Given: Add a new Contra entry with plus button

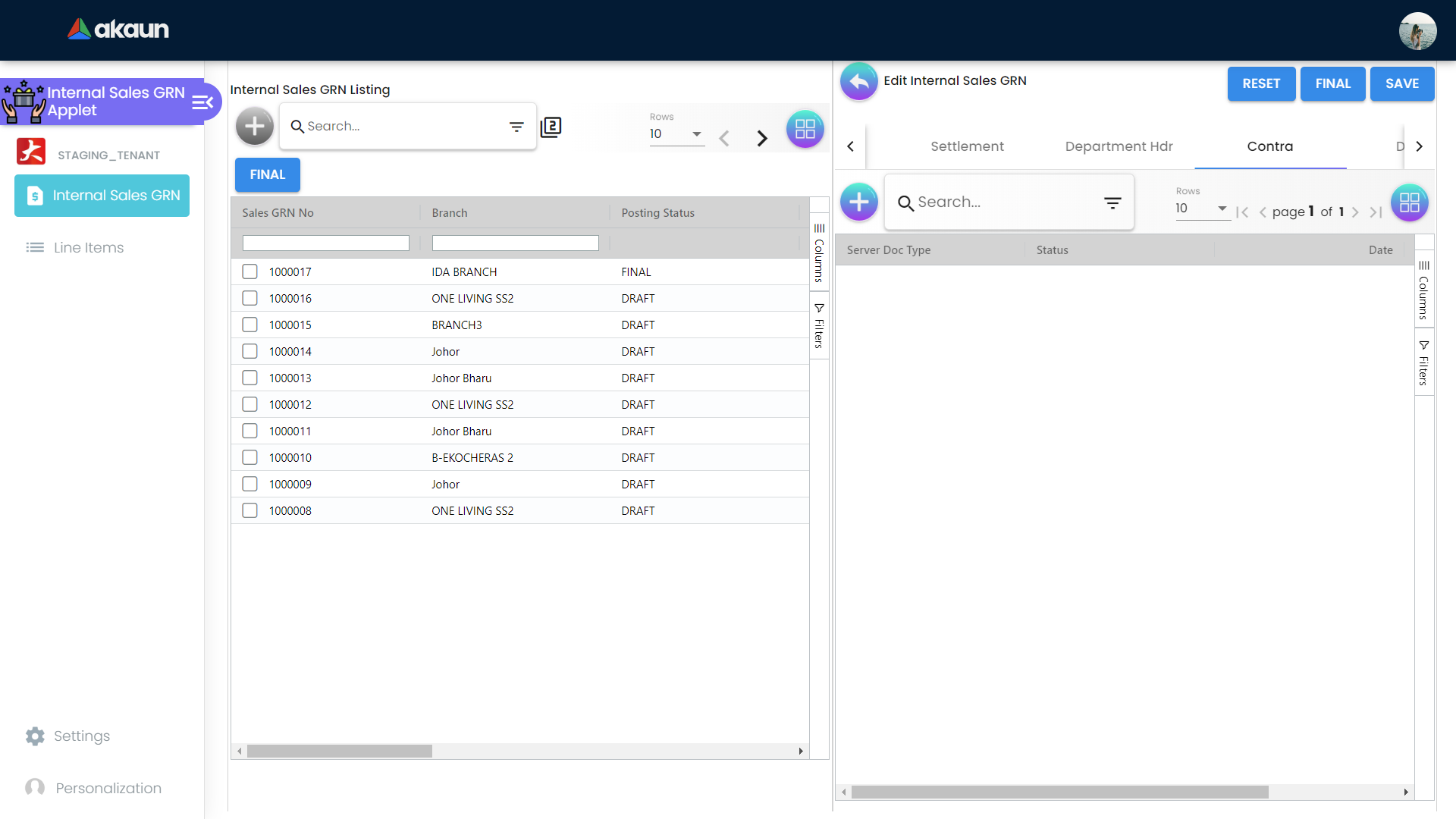Looking at the screenshot, I should [x=858, y=202].
